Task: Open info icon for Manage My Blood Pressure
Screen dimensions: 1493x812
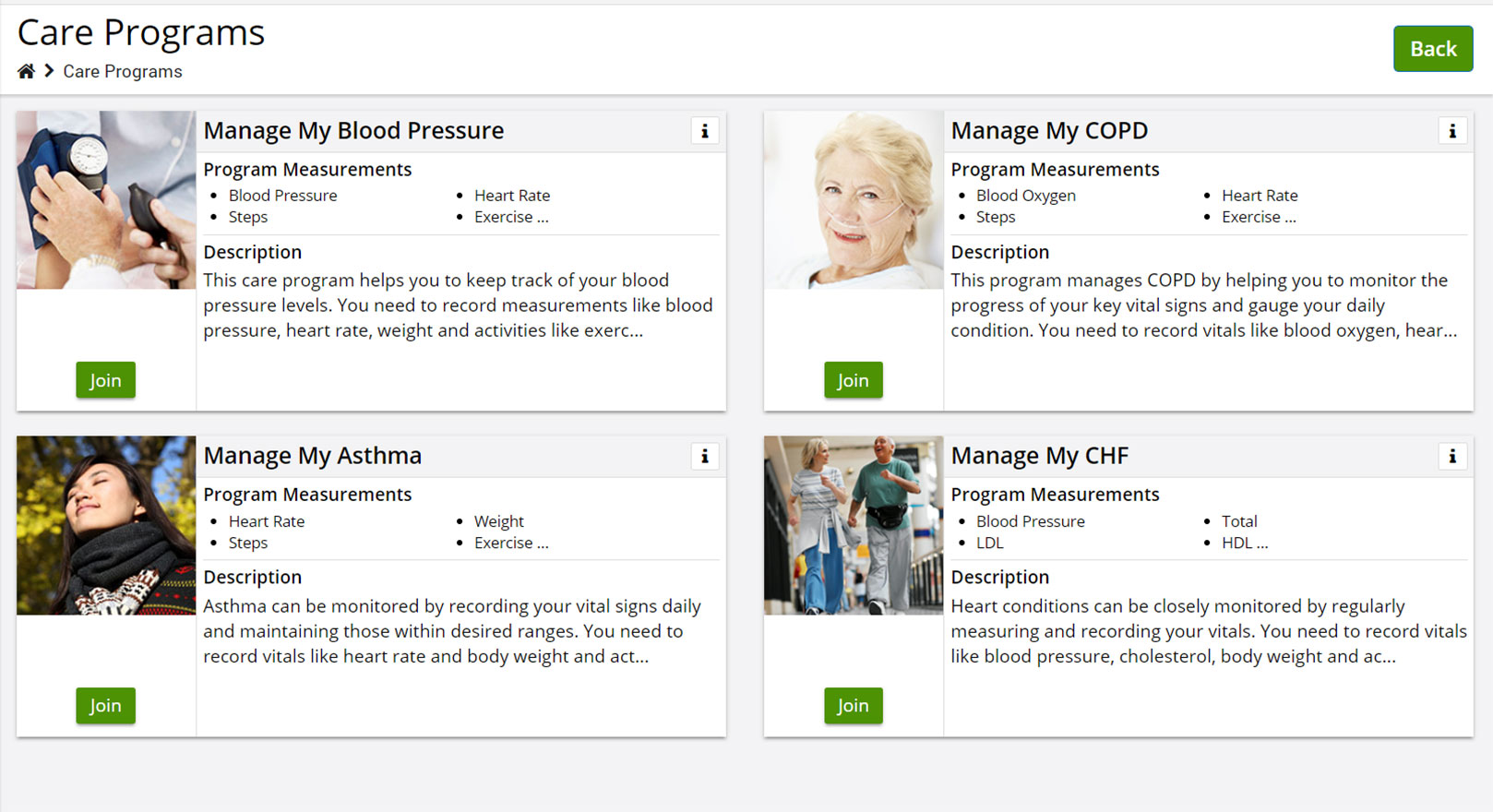Action: click(705, 131)
